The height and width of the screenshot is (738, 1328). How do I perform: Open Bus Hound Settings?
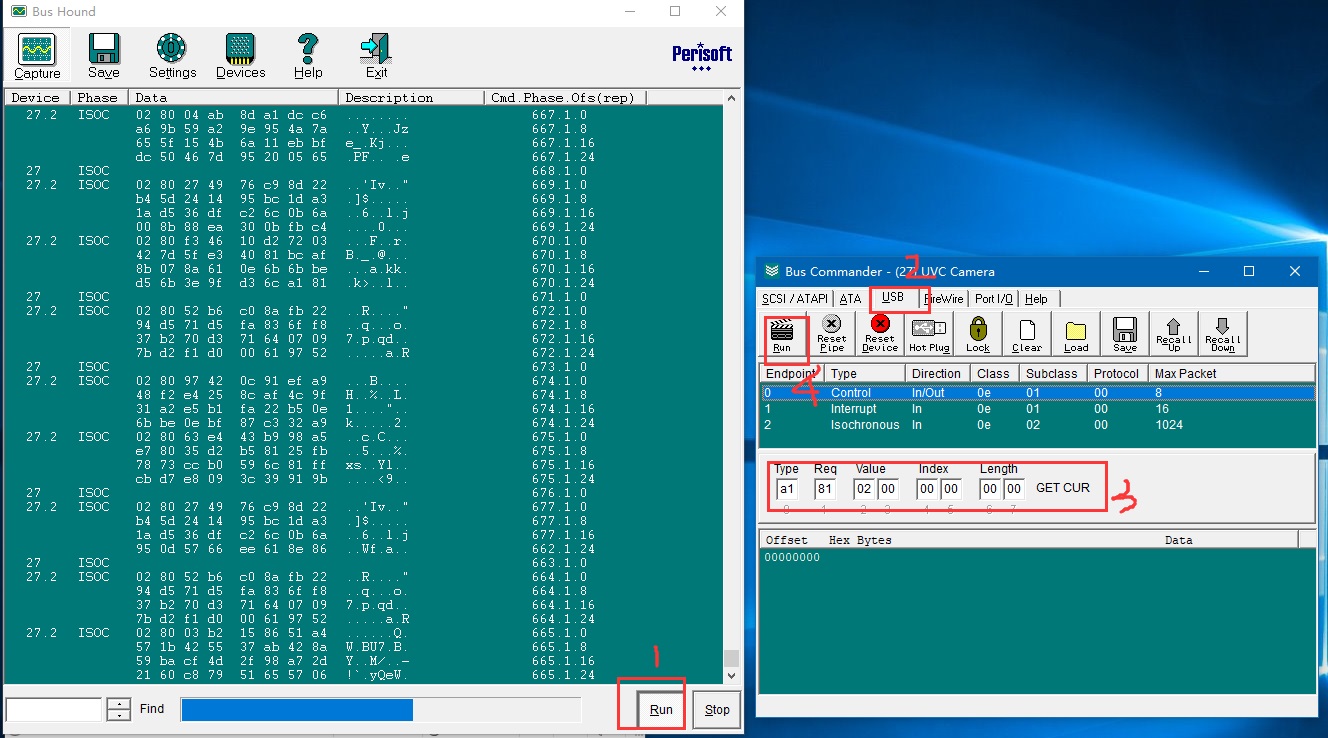172,56
